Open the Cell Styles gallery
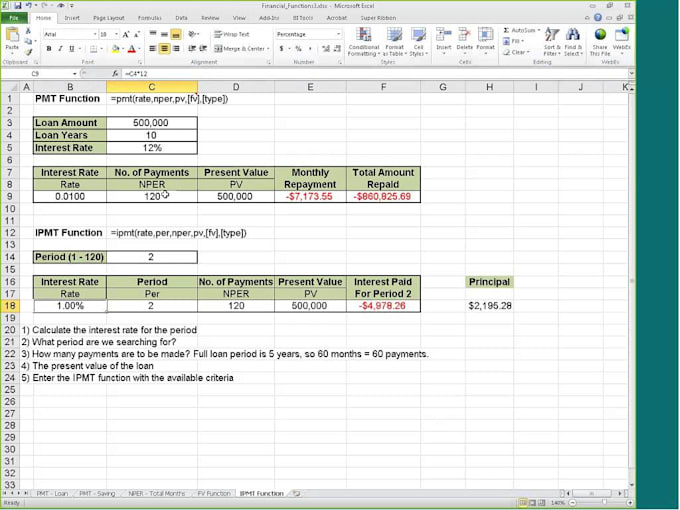This screenshot has height=510, width=680. pyautogui.click(x=418, y=42)
